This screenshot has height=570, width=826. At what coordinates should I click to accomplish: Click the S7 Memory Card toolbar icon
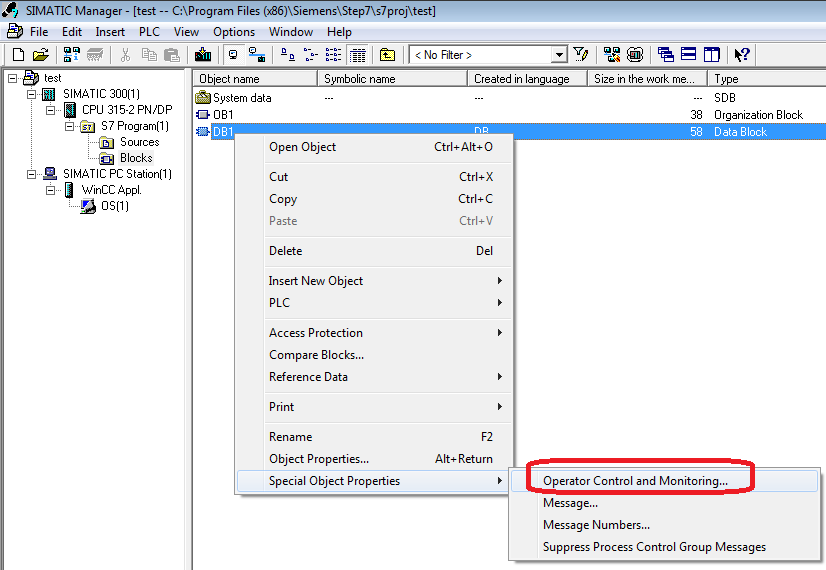pos(95,55)
